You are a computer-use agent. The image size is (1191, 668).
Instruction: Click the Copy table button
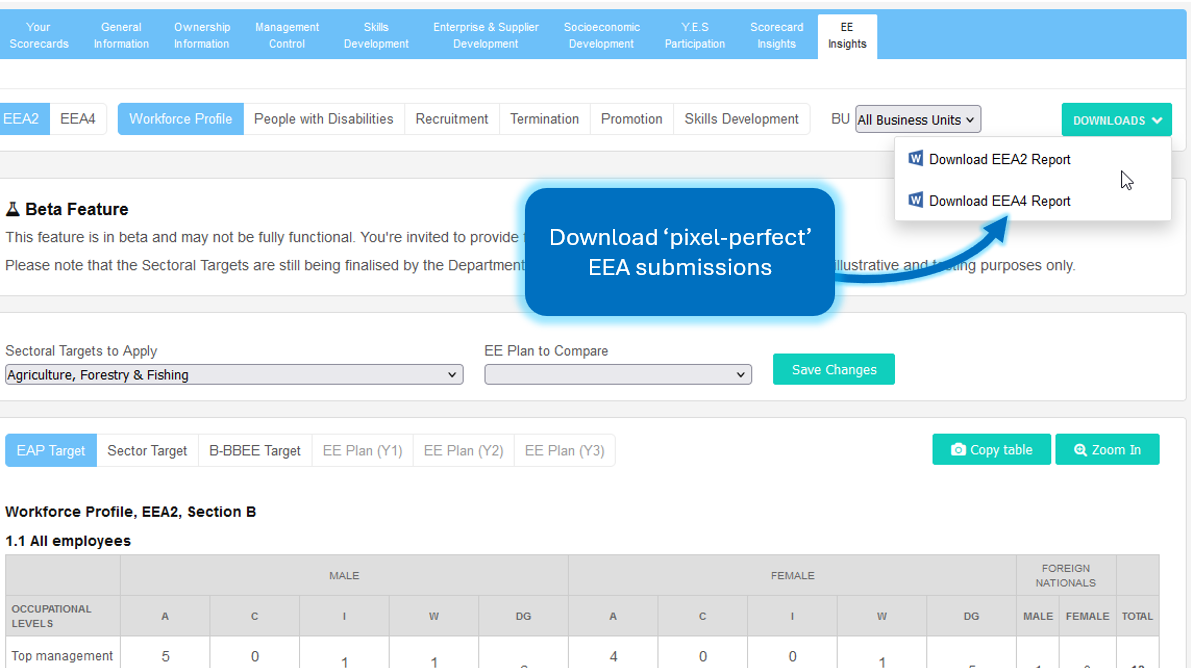pyautogui.click(x=991, y=450)
